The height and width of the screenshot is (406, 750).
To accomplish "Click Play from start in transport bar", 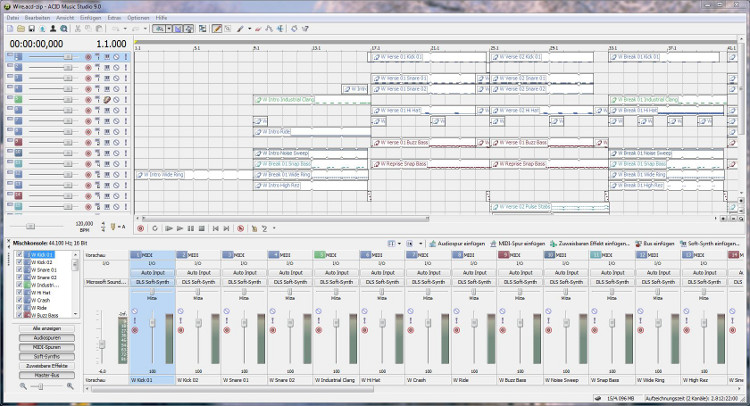I will click(169, 229).
